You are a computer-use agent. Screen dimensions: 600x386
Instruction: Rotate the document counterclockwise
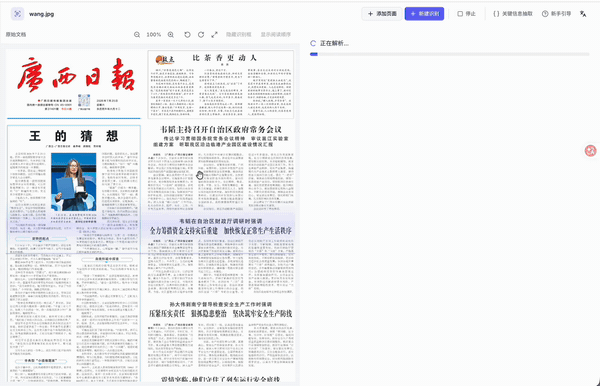[188, 34]
